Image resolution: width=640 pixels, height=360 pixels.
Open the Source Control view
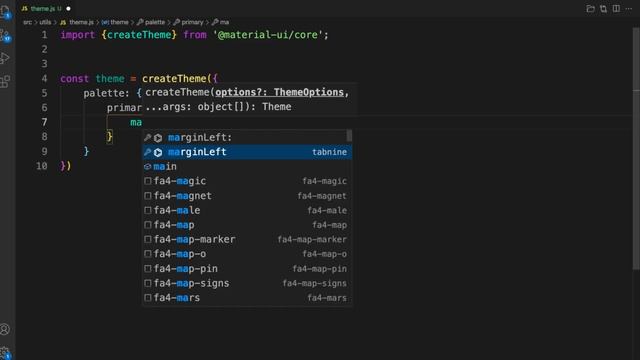point(5,36)
